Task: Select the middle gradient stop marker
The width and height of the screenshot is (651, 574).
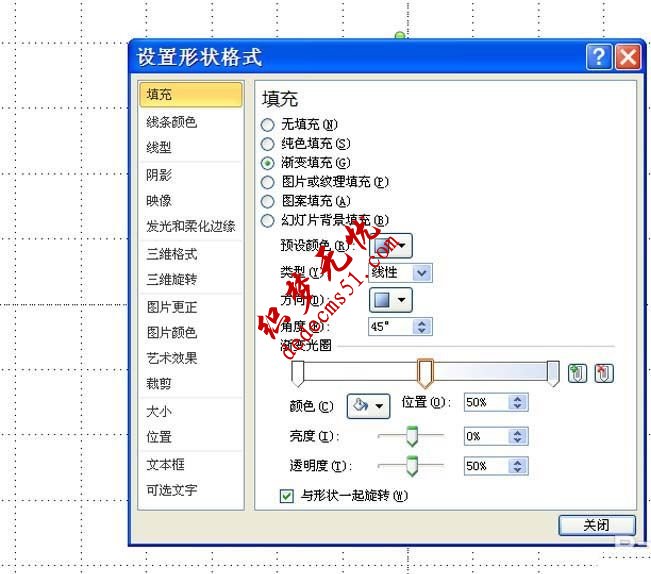Action: point(425,373)
